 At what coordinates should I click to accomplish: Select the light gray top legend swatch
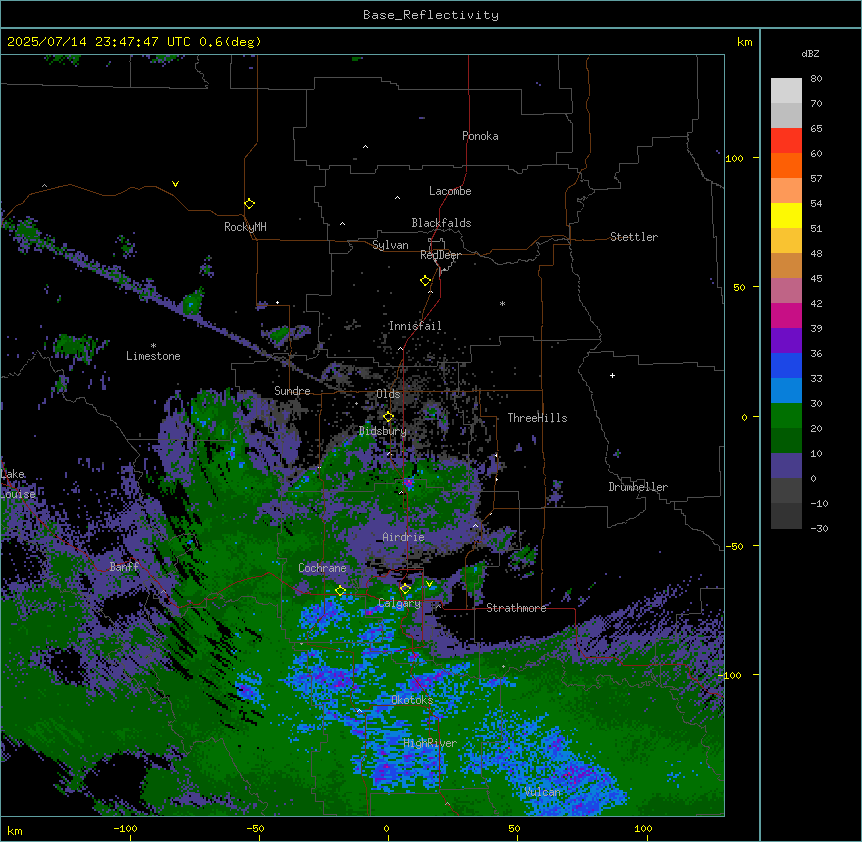(x=786, y=91)
